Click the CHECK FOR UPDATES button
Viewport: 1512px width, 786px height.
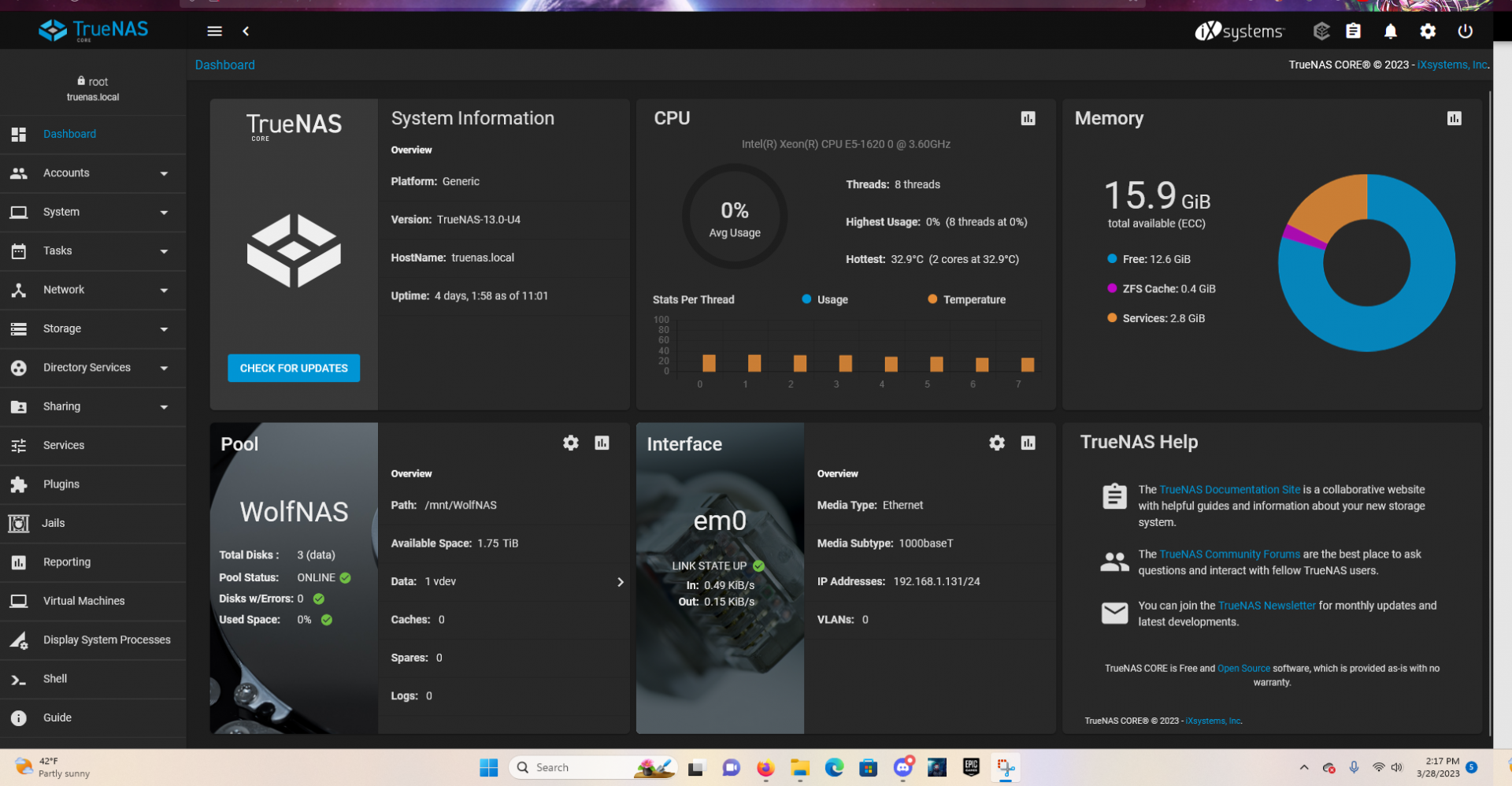click(x=294, y=368)
